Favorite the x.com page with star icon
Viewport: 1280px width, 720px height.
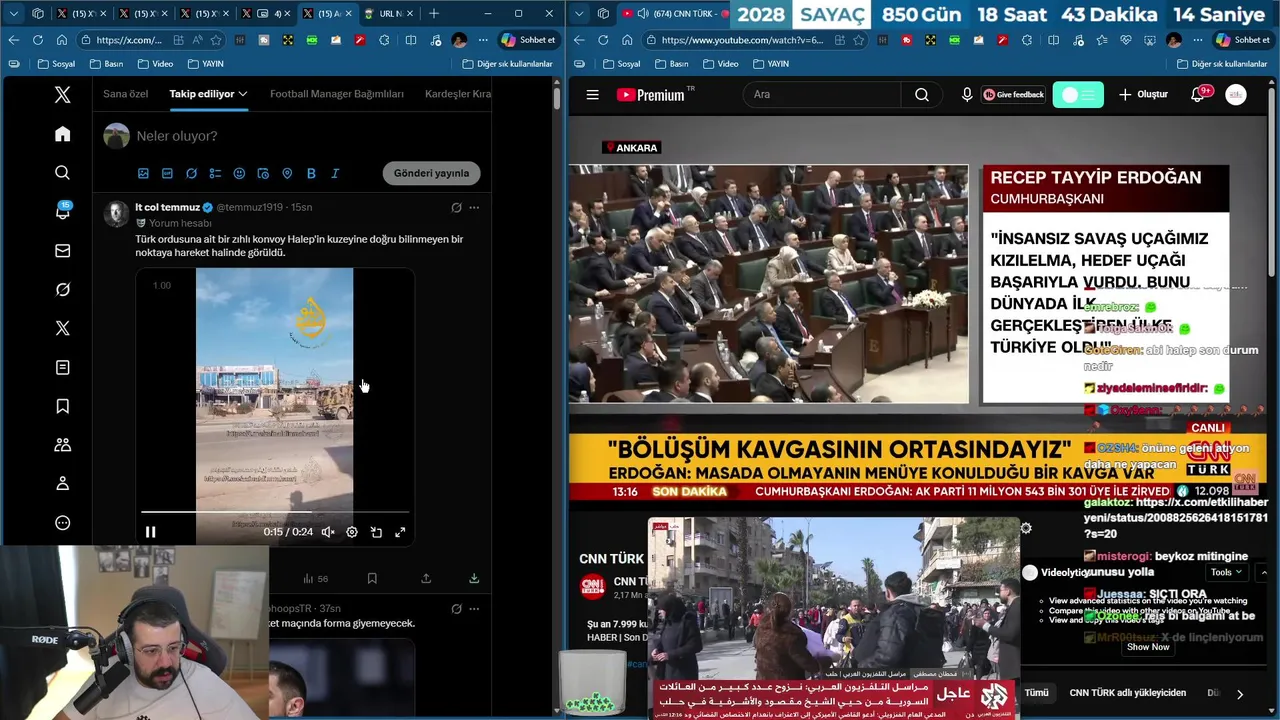pyautogui.click(x=218, y=40)
